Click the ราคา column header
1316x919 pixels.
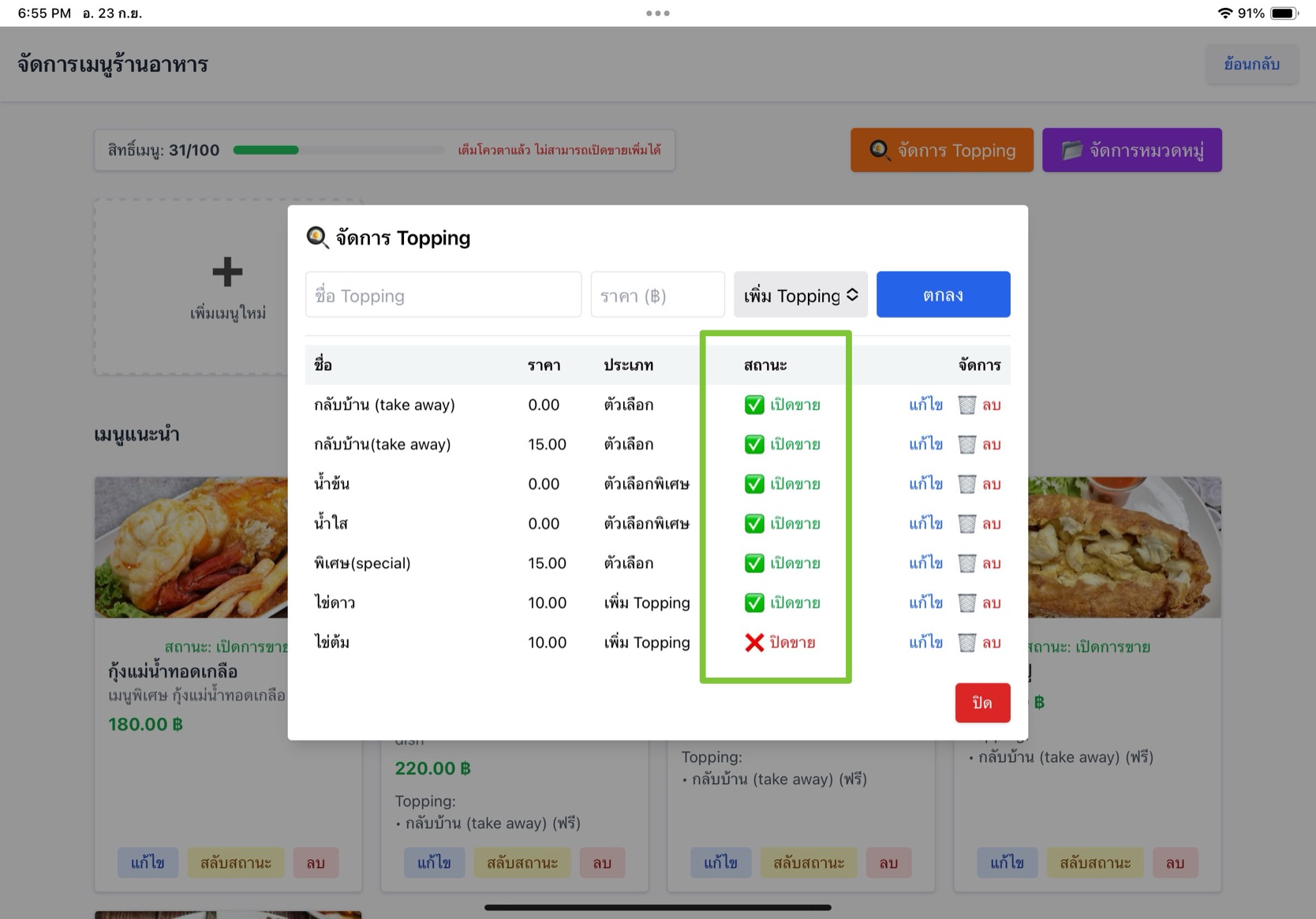[544, 365]
